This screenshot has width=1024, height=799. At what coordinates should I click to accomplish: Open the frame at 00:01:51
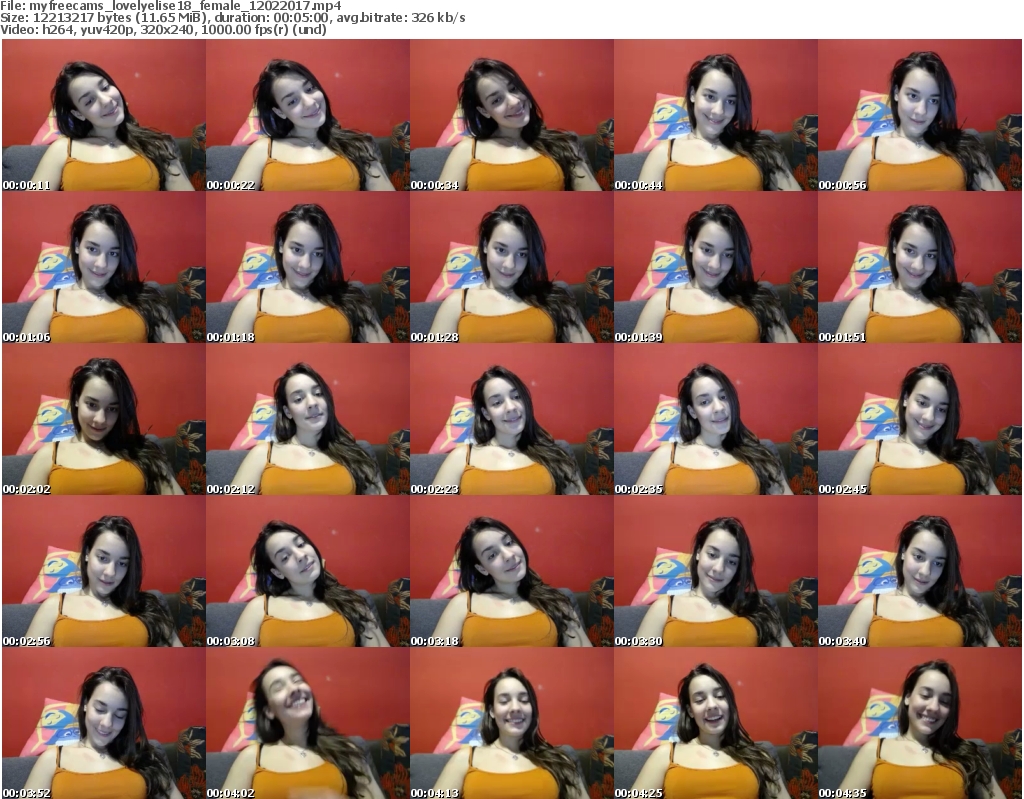tap(920, 267)
